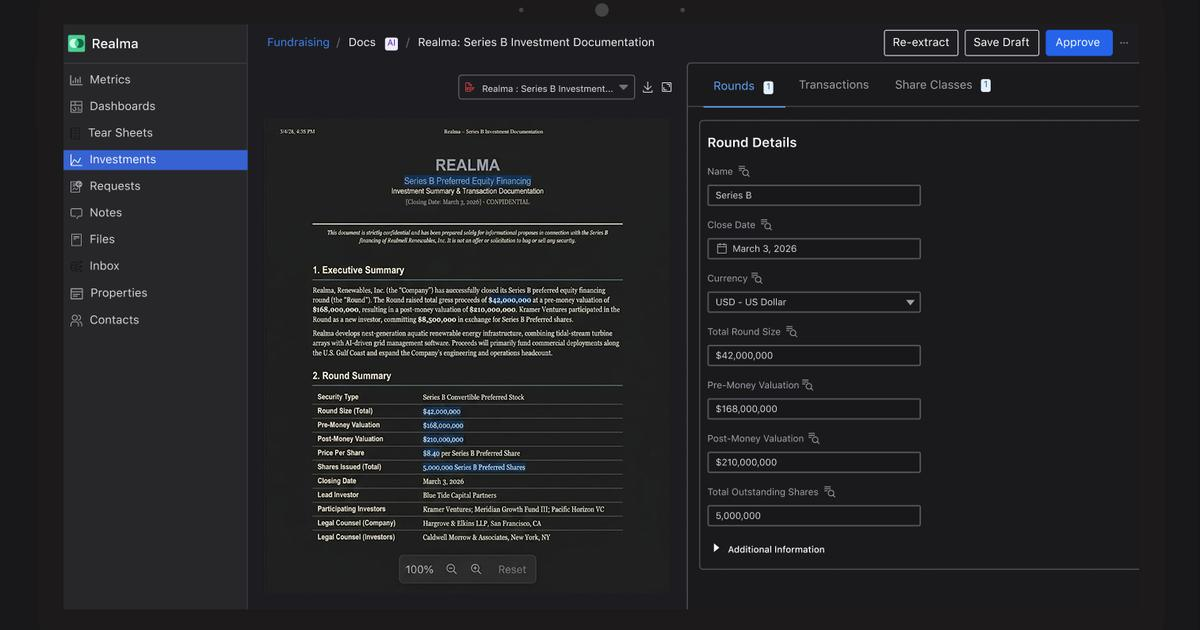Click the Post-Money Valuation field
1200x630 pixels.
(814, 462)
